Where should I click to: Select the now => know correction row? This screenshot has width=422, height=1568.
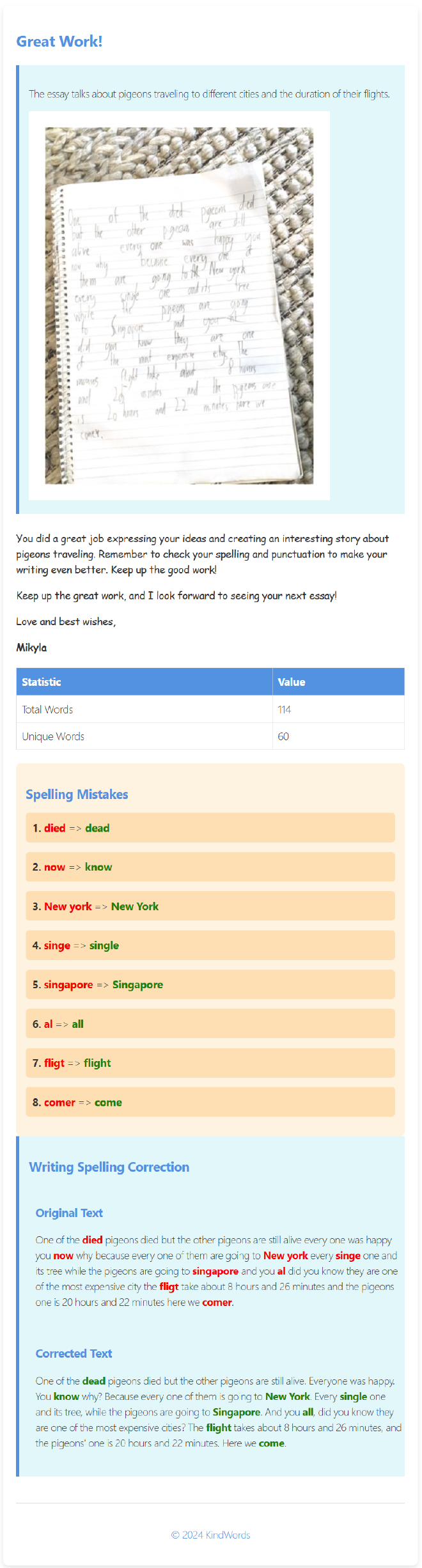(x=210, y=867)
